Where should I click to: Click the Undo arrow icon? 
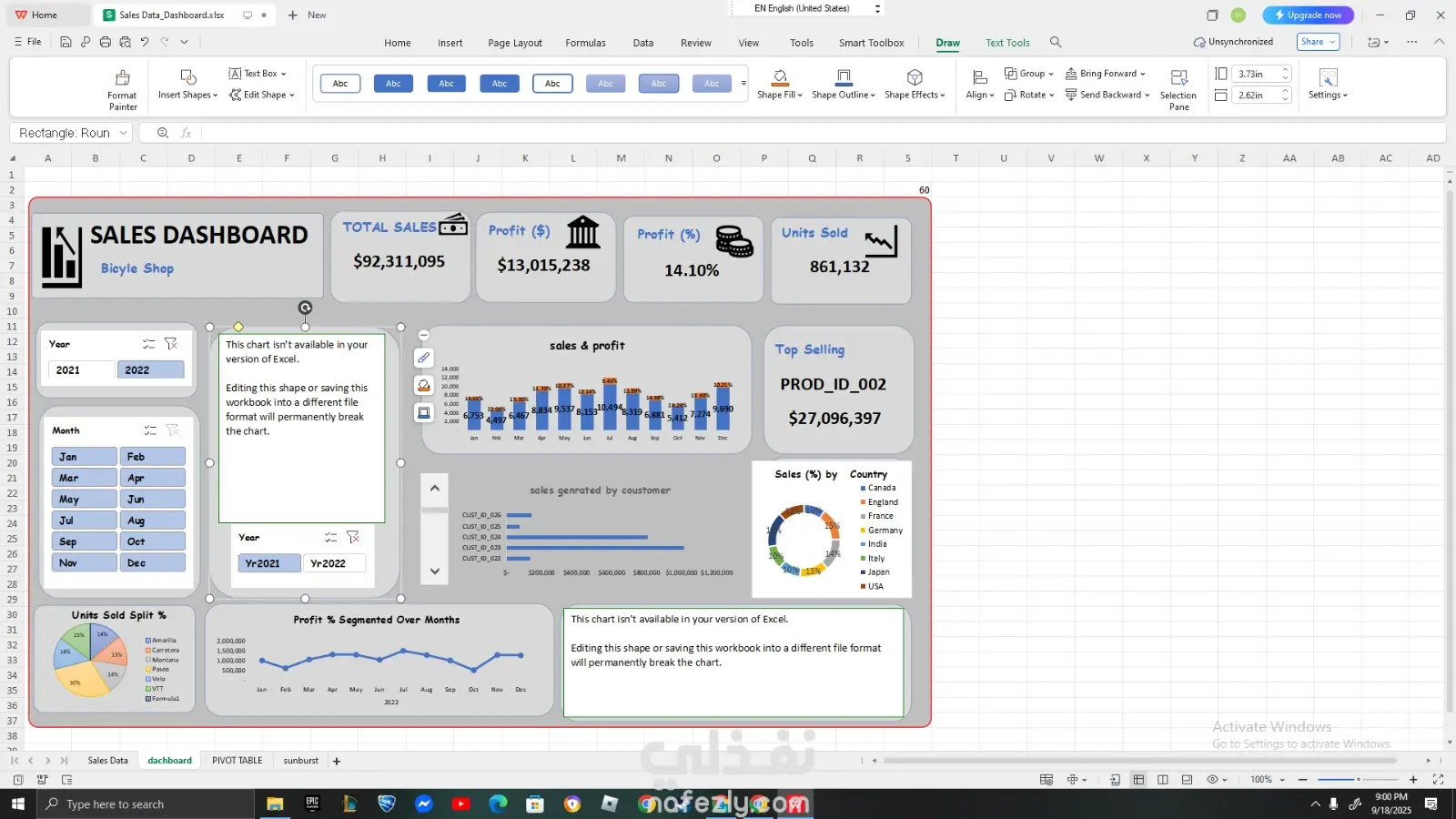click(x=145, y=42)
